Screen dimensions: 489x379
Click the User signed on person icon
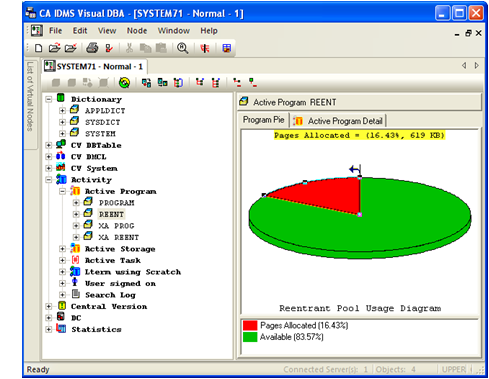point(75,283)
